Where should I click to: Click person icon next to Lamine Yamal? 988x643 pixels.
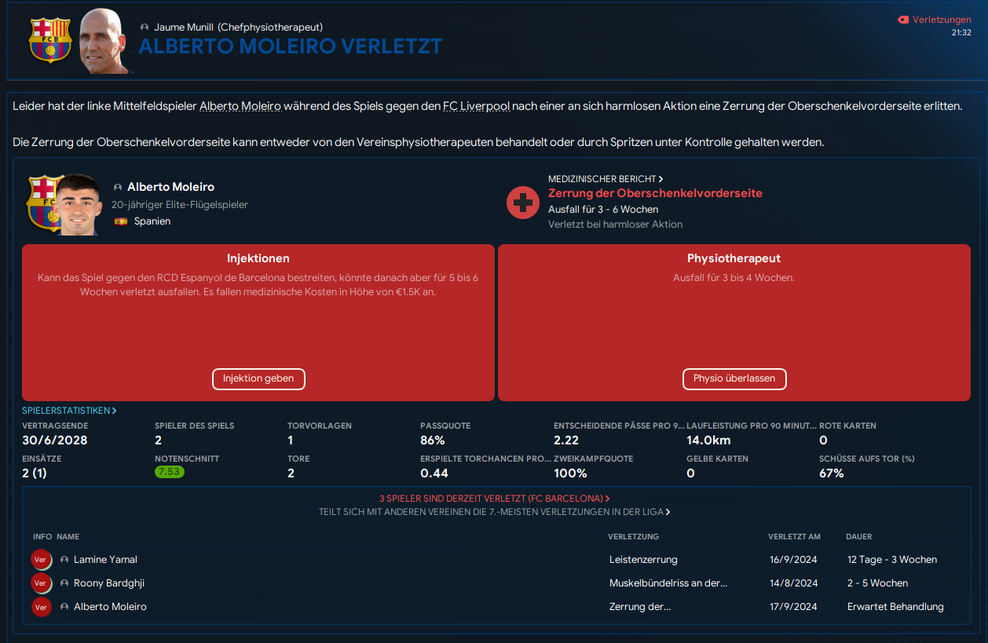coord(65,560)
